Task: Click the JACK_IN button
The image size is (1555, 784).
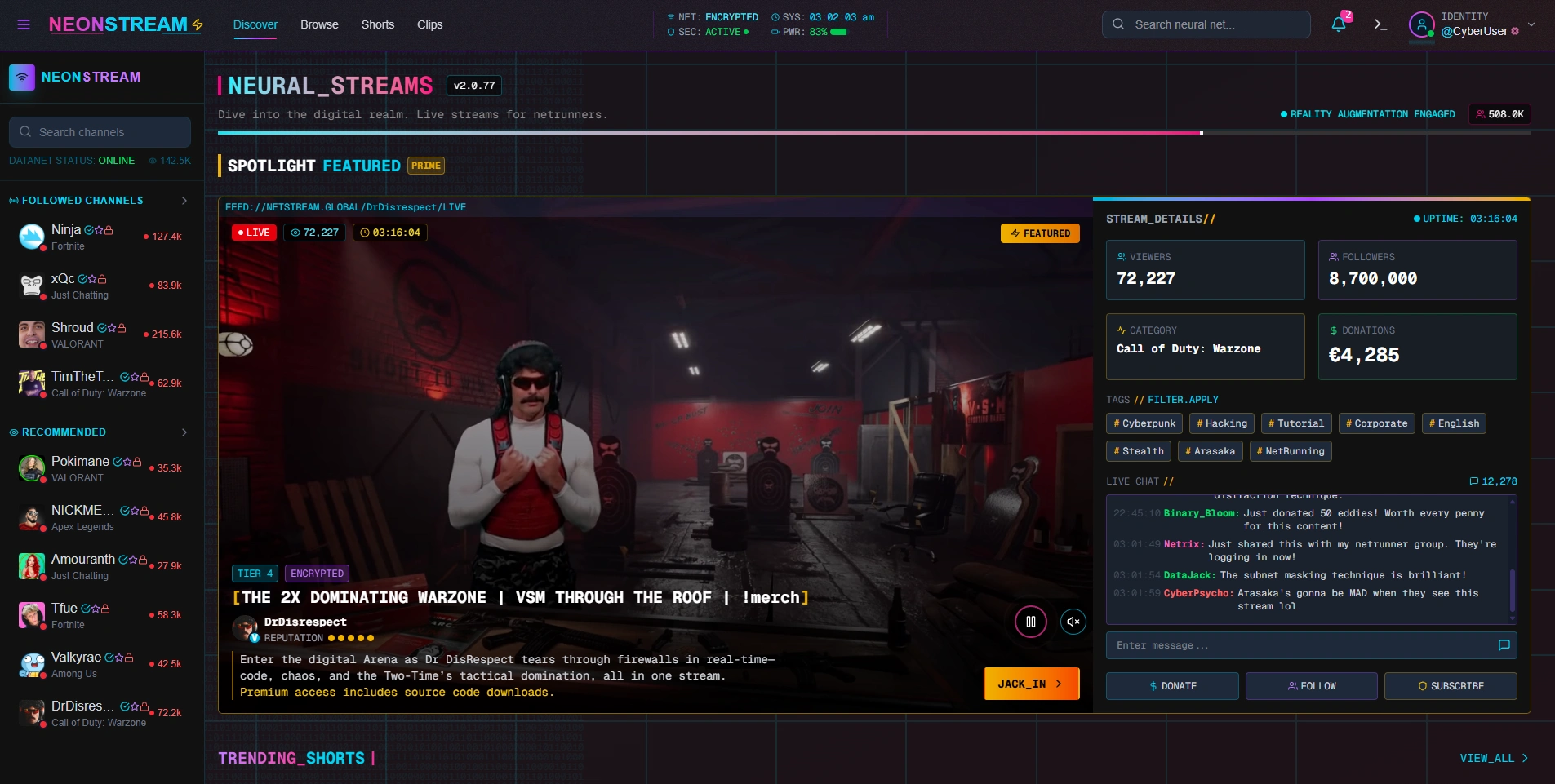Action: 1032,684
